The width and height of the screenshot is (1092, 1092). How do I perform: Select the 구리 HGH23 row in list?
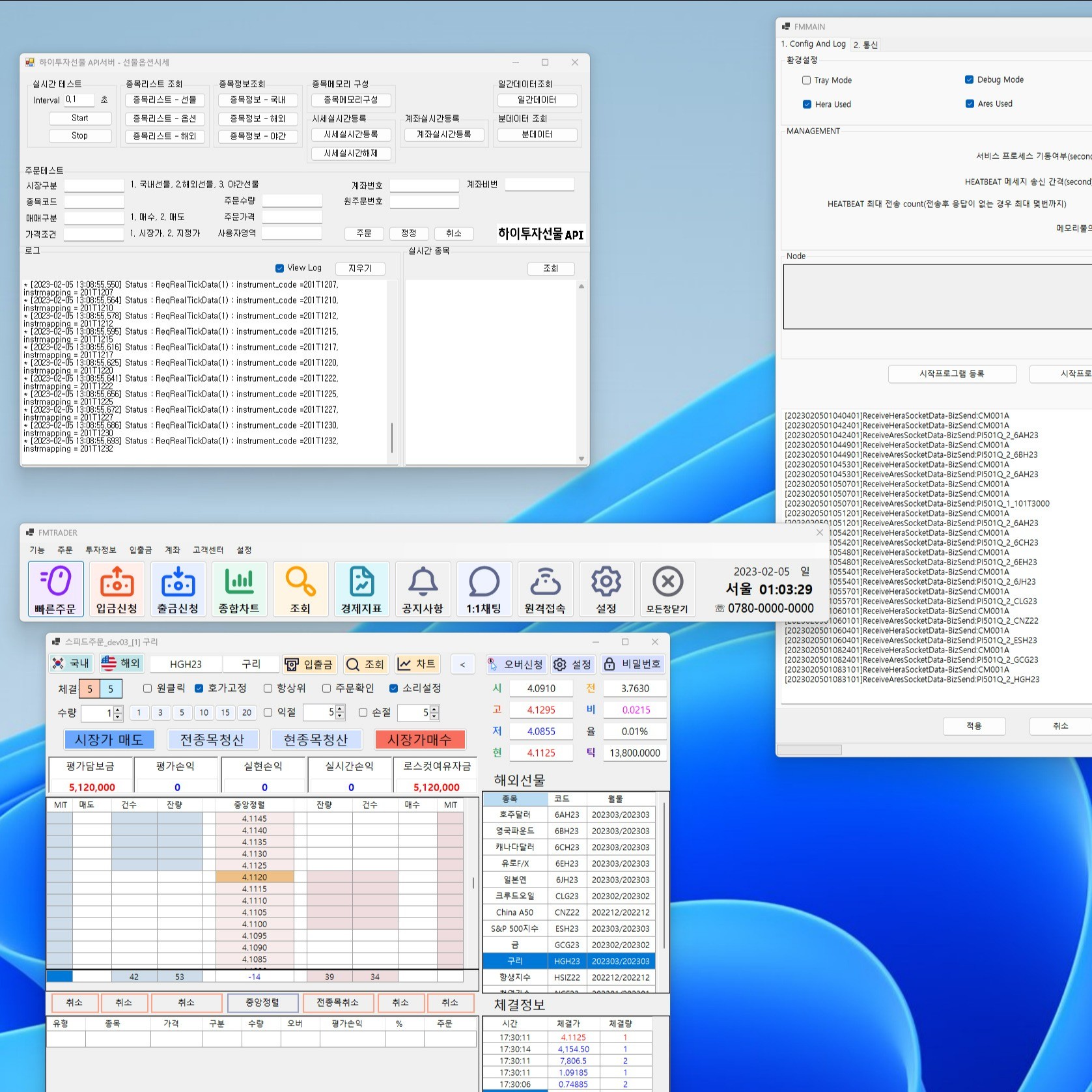(568, 961)
